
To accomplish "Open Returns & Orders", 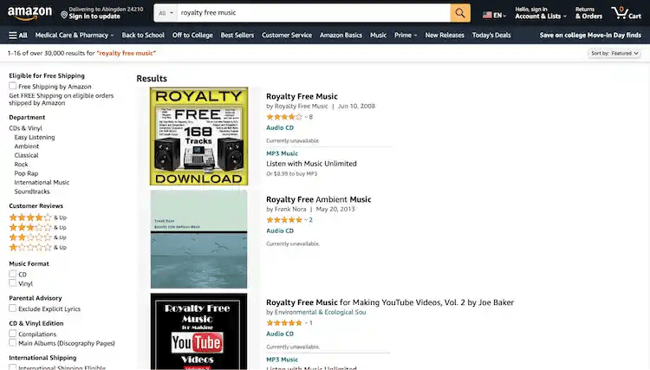I will pos(589,13).
